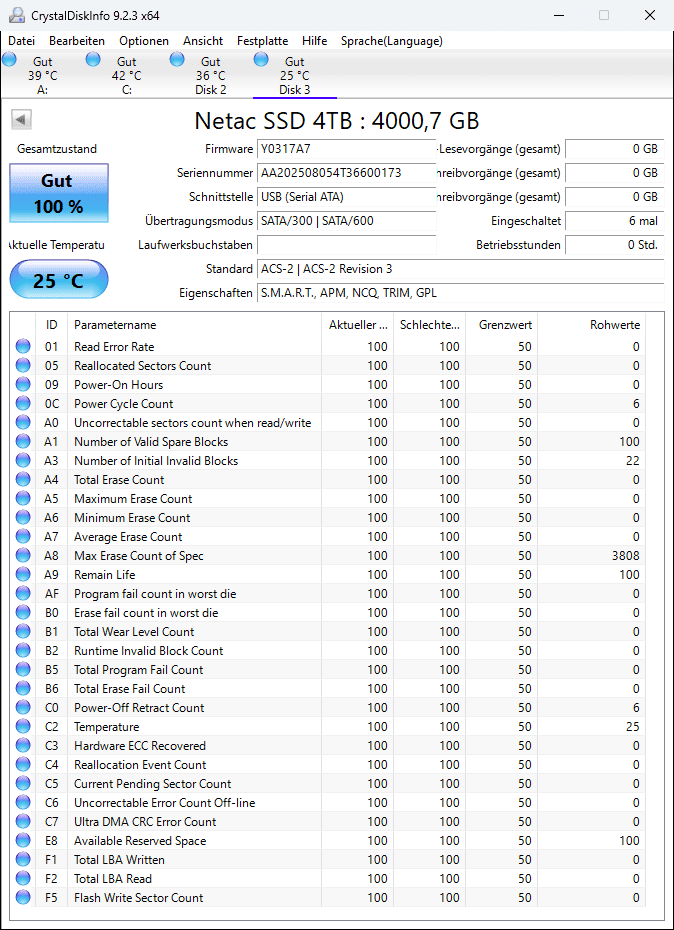This screenshot has width=674, height=930.
Task: Click status orb for Current Pending Sector Count
Action: pyautogui.click(x=23, y=784)
